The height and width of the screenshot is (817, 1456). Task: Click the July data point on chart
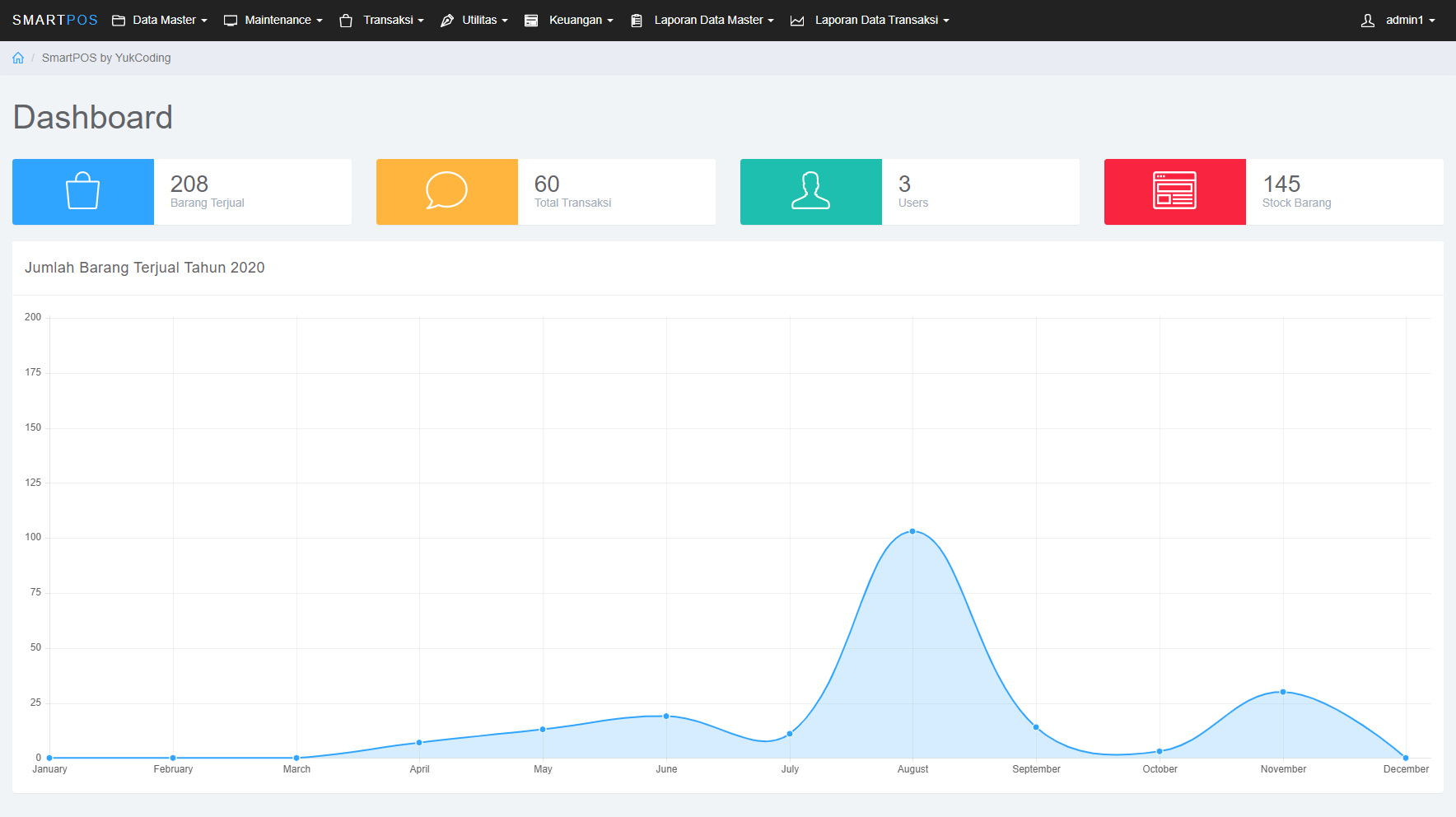click(790, 734)
